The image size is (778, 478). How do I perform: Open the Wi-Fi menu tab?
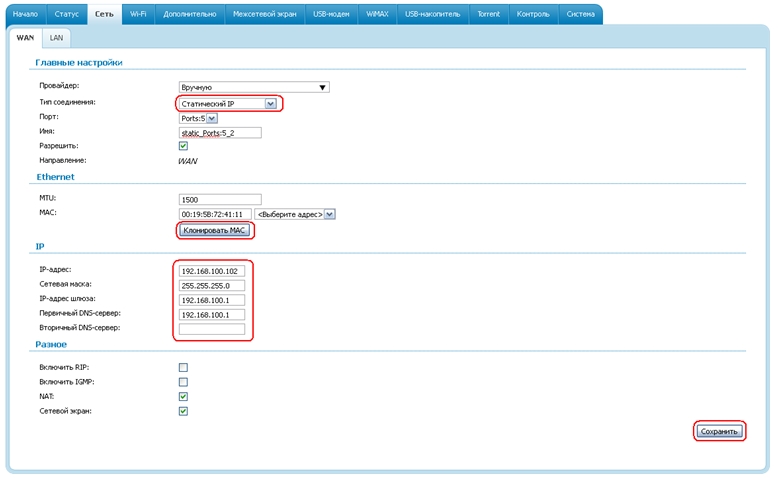click(x=138, y=14)
